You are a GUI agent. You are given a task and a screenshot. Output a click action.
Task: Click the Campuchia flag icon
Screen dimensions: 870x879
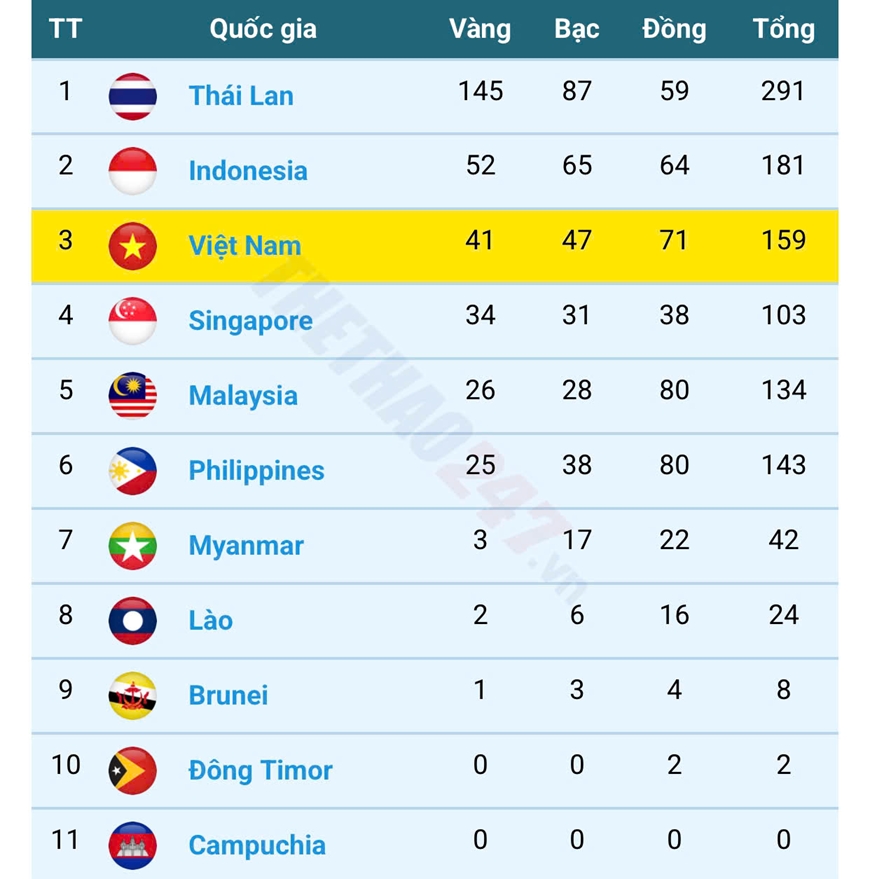[x=132, y=845]
